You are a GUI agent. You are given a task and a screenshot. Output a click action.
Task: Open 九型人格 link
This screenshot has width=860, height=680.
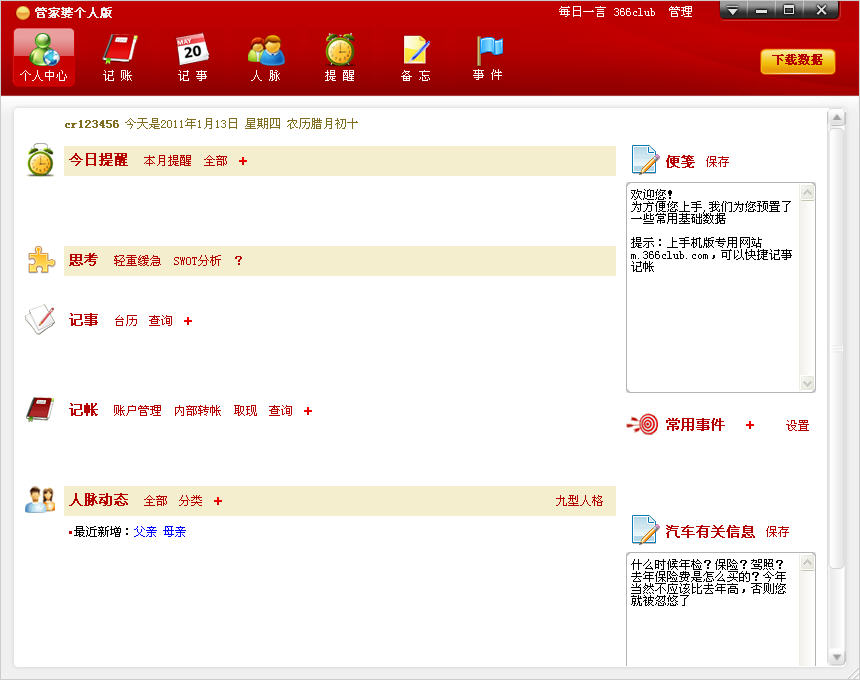pos(579,501)
